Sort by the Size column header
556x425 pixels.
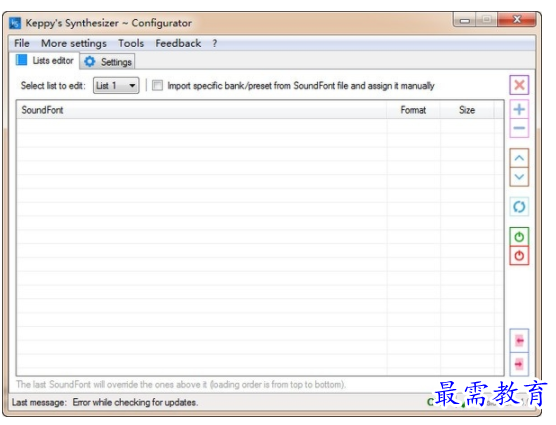click(x=467, y=110)
